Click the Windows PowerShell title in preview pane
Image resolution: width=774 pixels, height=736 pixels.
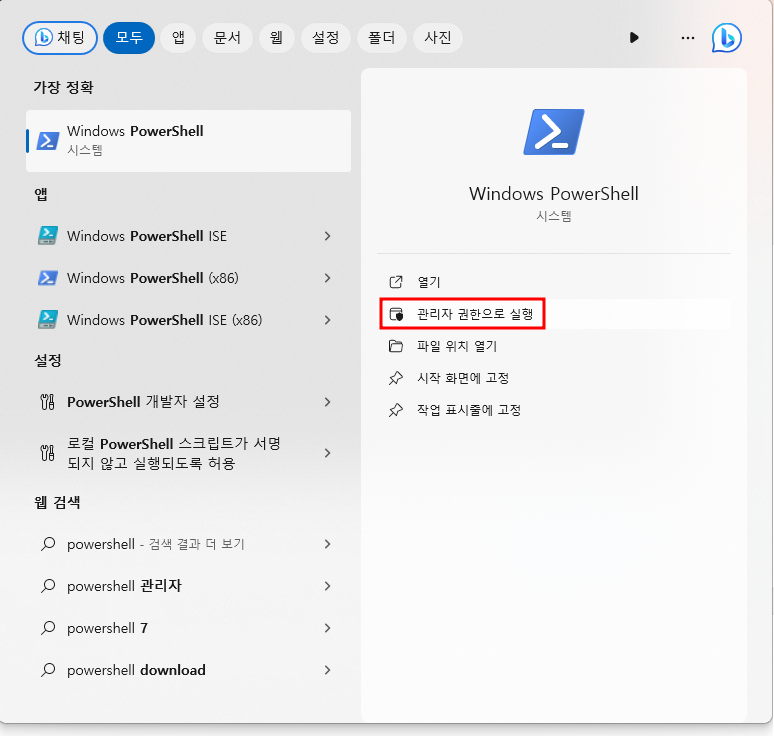point(554,194)
